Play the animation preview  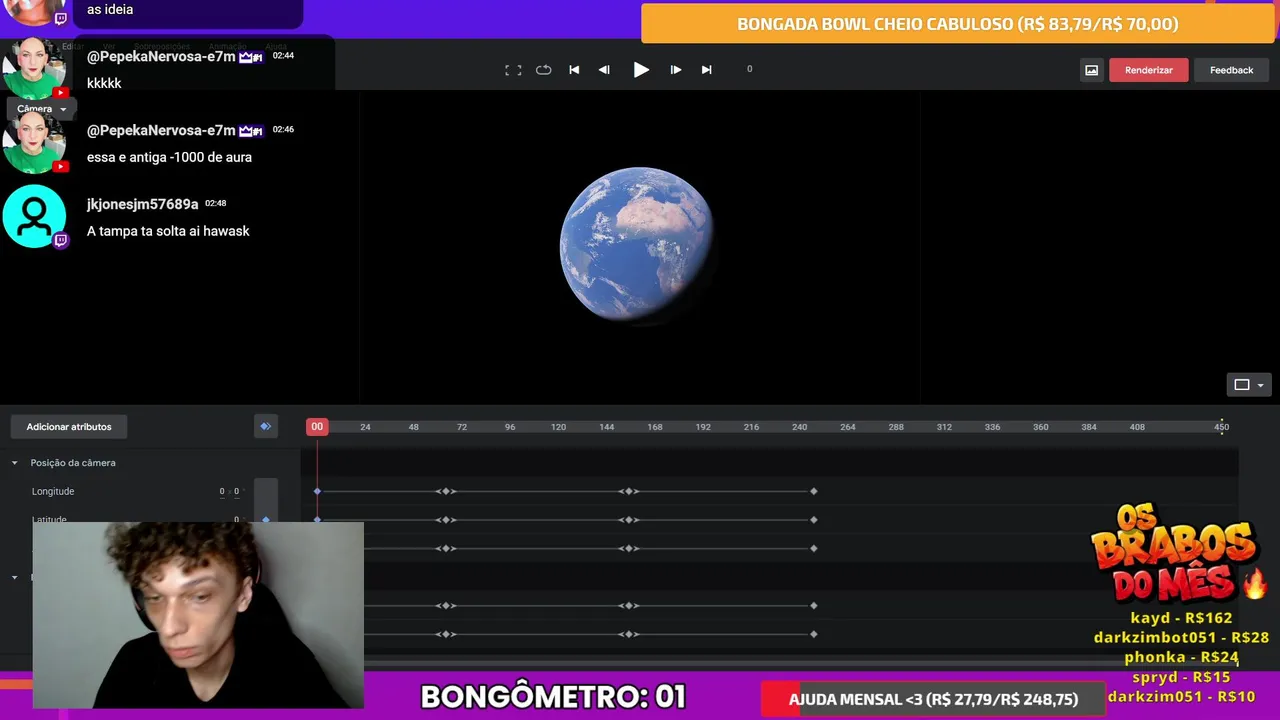[x=641, y=70]
